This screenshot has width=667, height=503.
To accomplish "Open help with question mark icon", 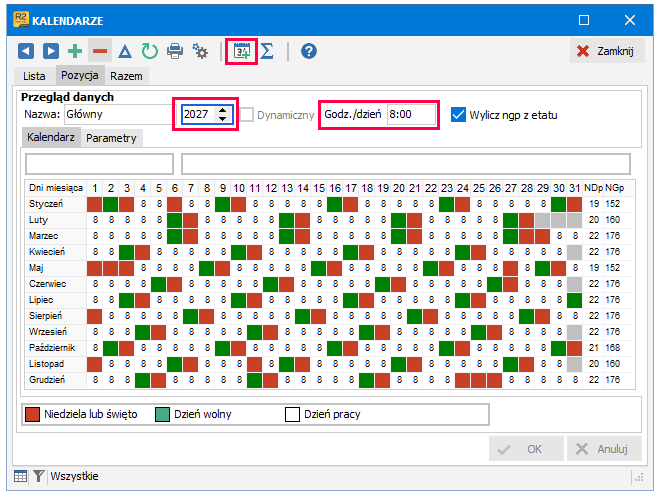I will 309,51.
